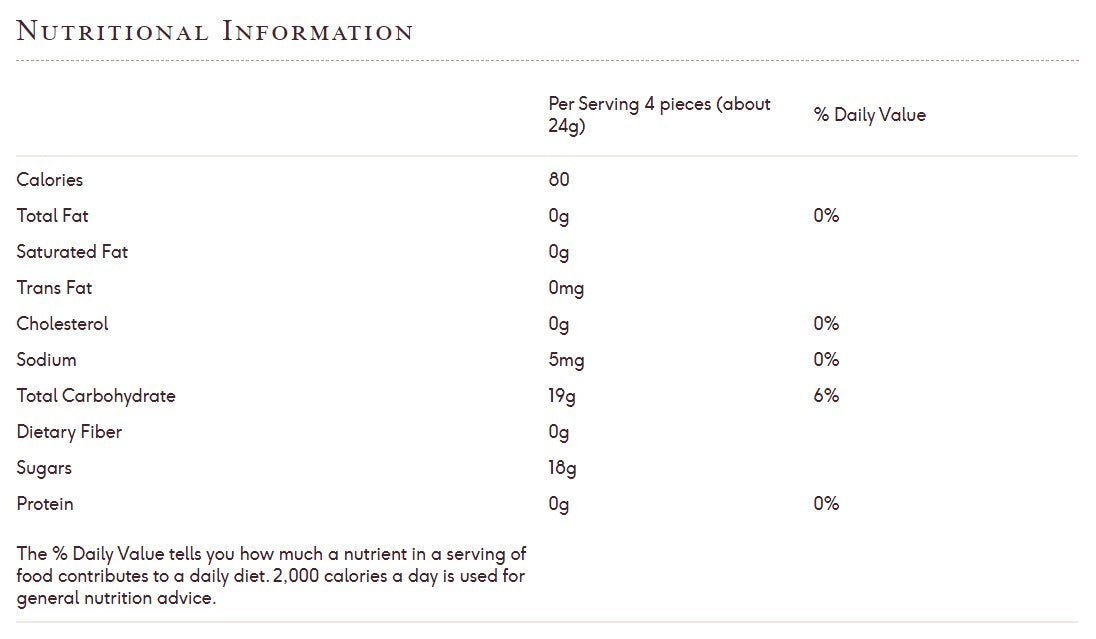This screenshot has height=639, width=1096.
Task: Select the Calories row label
Action: pos(50,180)
